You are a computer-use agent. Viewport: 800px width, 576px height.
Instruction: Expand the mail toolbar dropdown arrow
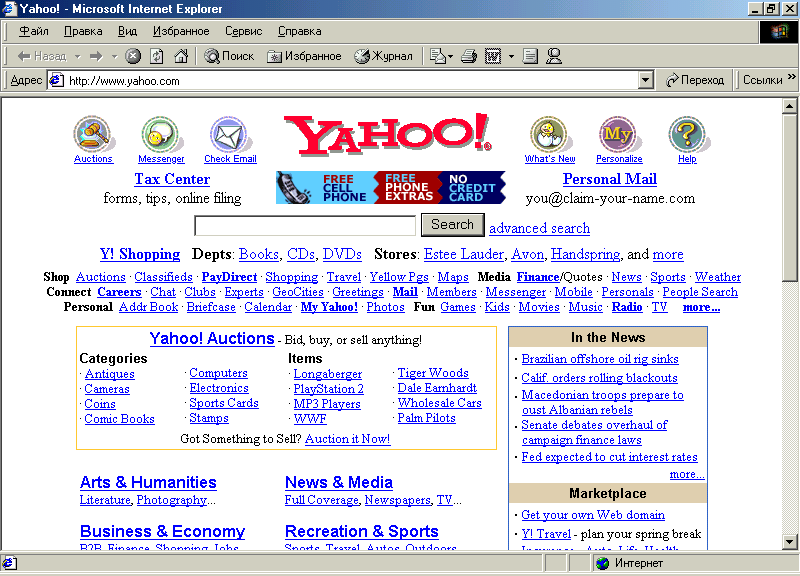pos(451,56)
